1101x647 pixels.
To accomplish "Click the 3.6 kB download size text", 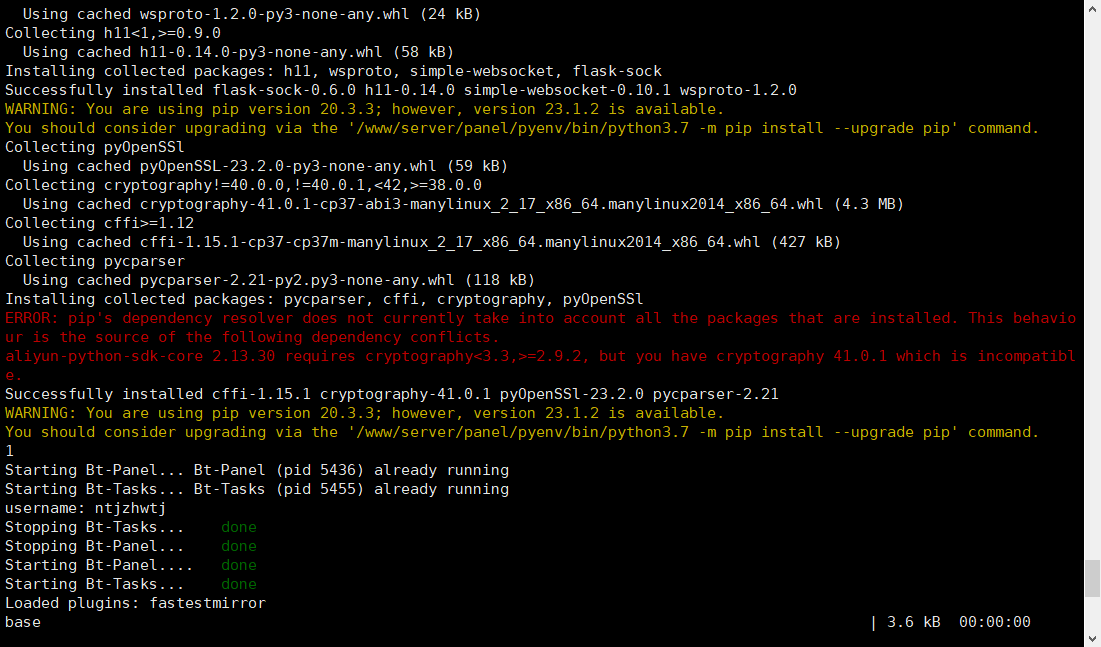I will tap(914, 622).
